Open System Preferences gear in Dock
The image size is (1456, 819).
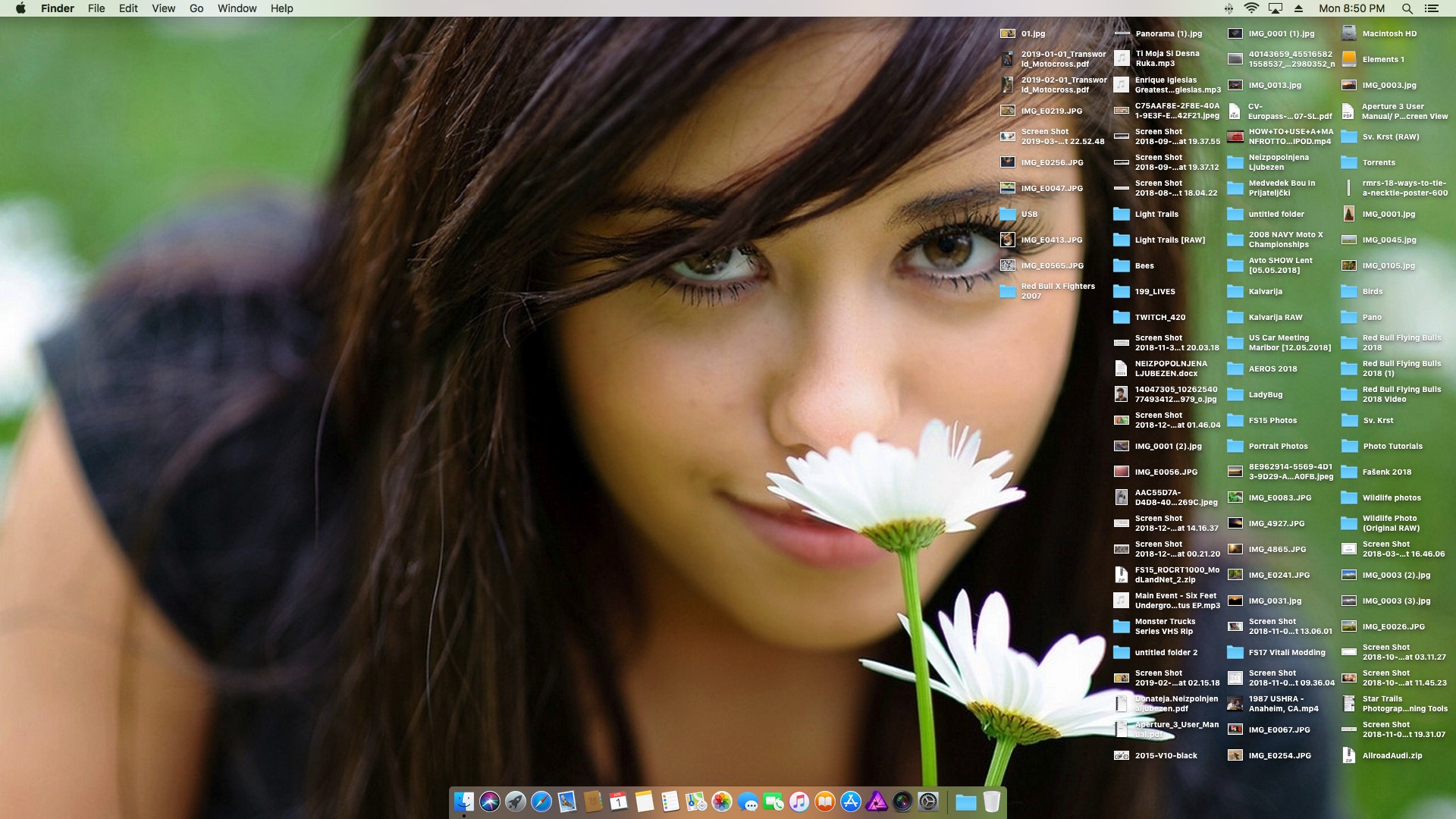point(928,802)
